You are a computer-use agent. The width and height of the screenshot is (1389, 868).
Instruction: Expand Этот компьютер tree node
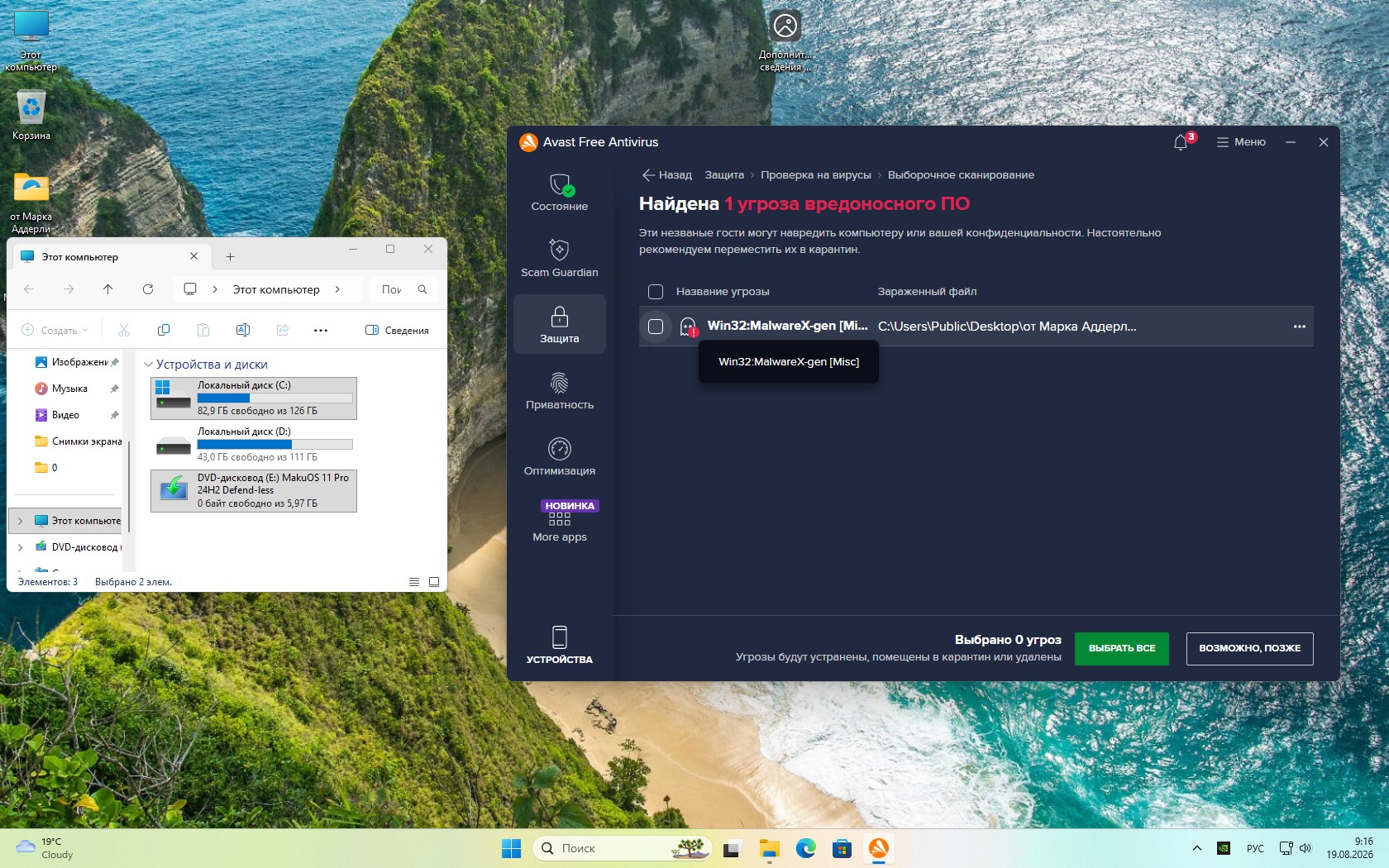click(20, 521)
